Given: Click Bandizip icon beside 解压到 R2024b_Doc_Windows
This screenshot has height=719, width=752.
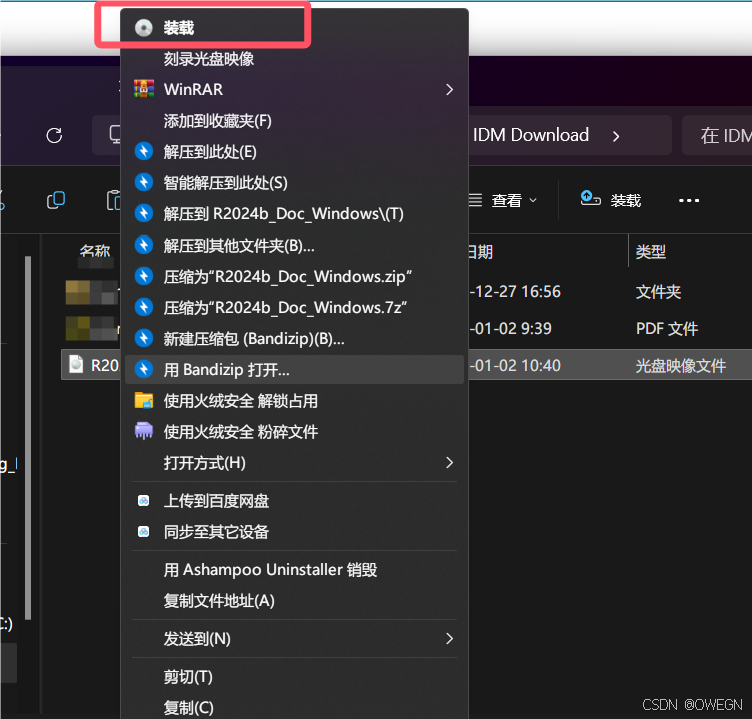Looking at the screenshot, I should coord(143,213).
